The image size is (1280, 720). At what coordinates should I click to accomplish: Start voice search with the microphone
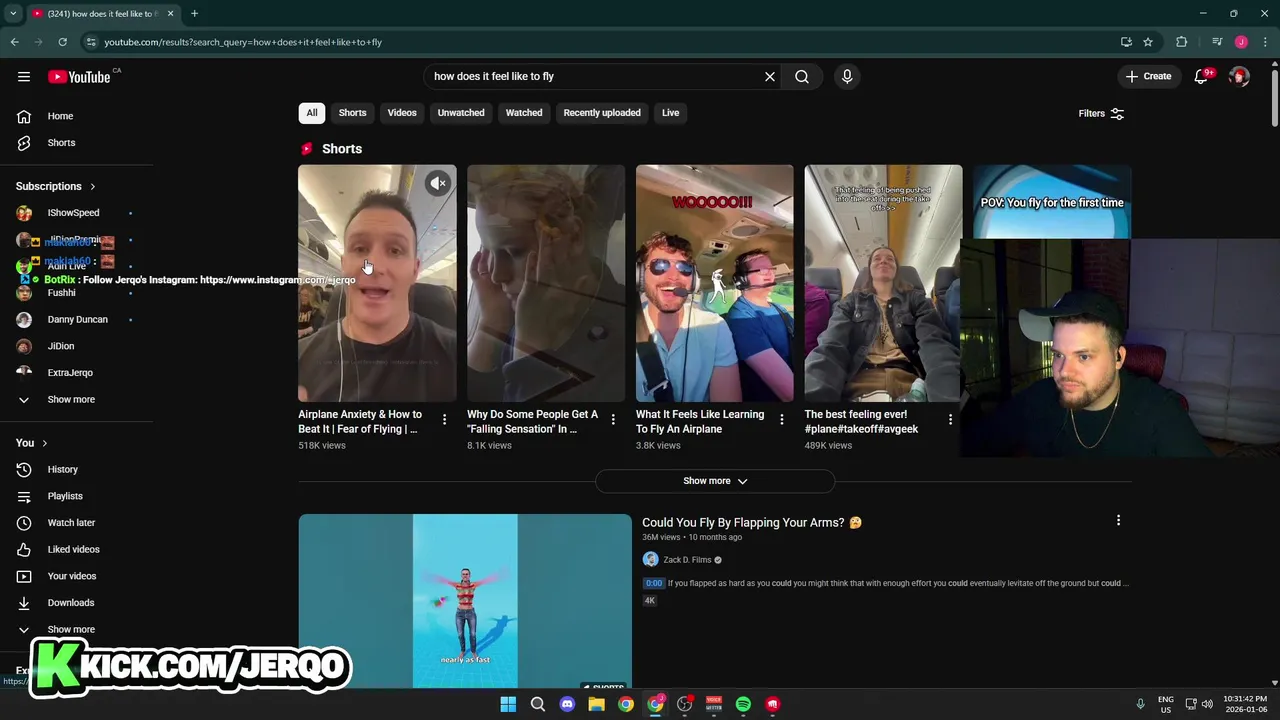click(x=847, y=76)
